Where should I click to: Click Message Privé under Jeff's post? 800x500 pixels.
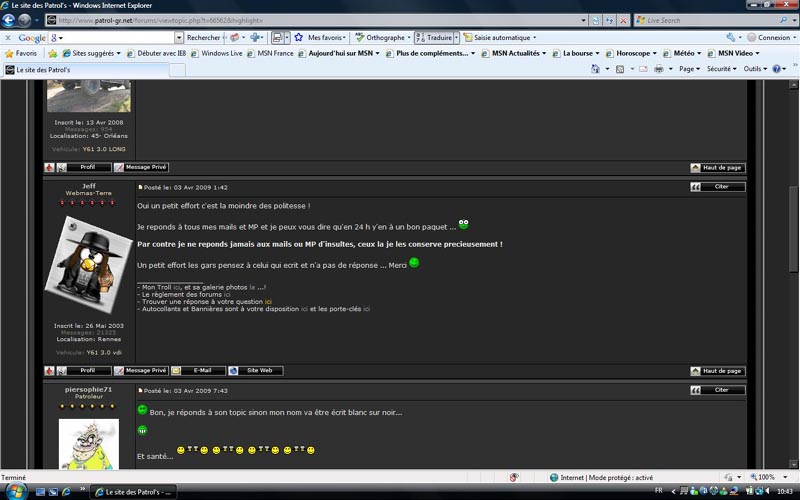pos(141,371)
